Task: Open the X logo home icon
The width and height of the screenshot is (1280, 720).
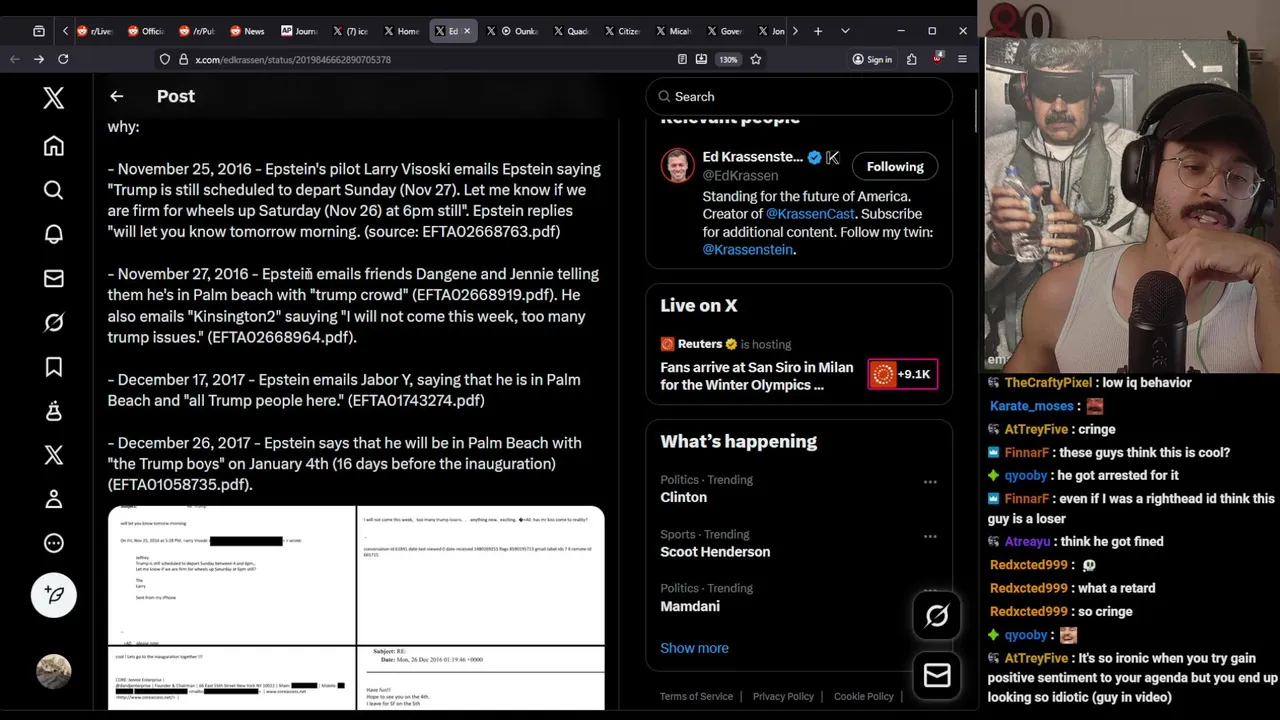Action: point(54,97)
